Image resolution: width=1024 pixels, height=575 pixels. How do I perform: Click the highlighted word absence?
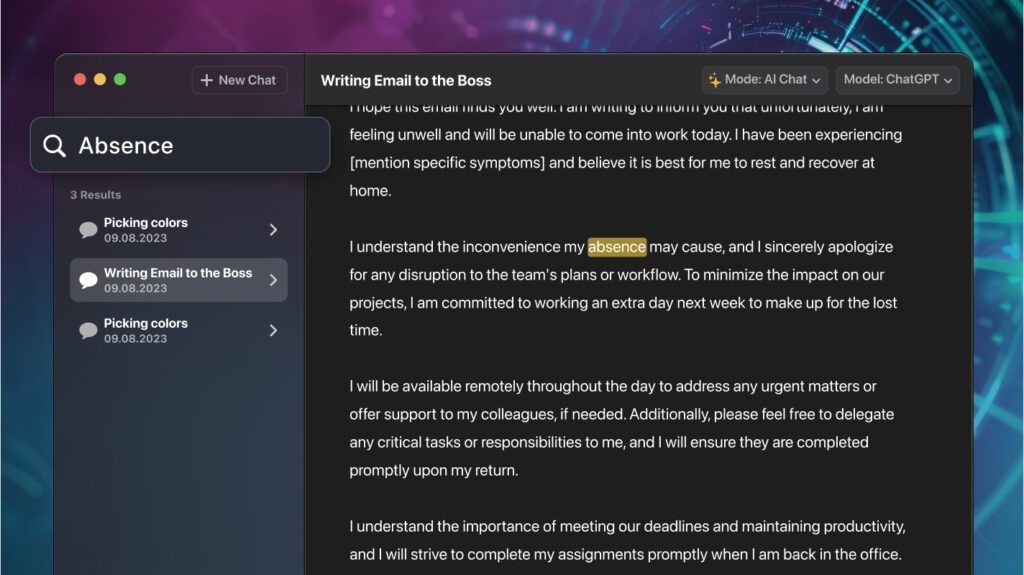616,247
